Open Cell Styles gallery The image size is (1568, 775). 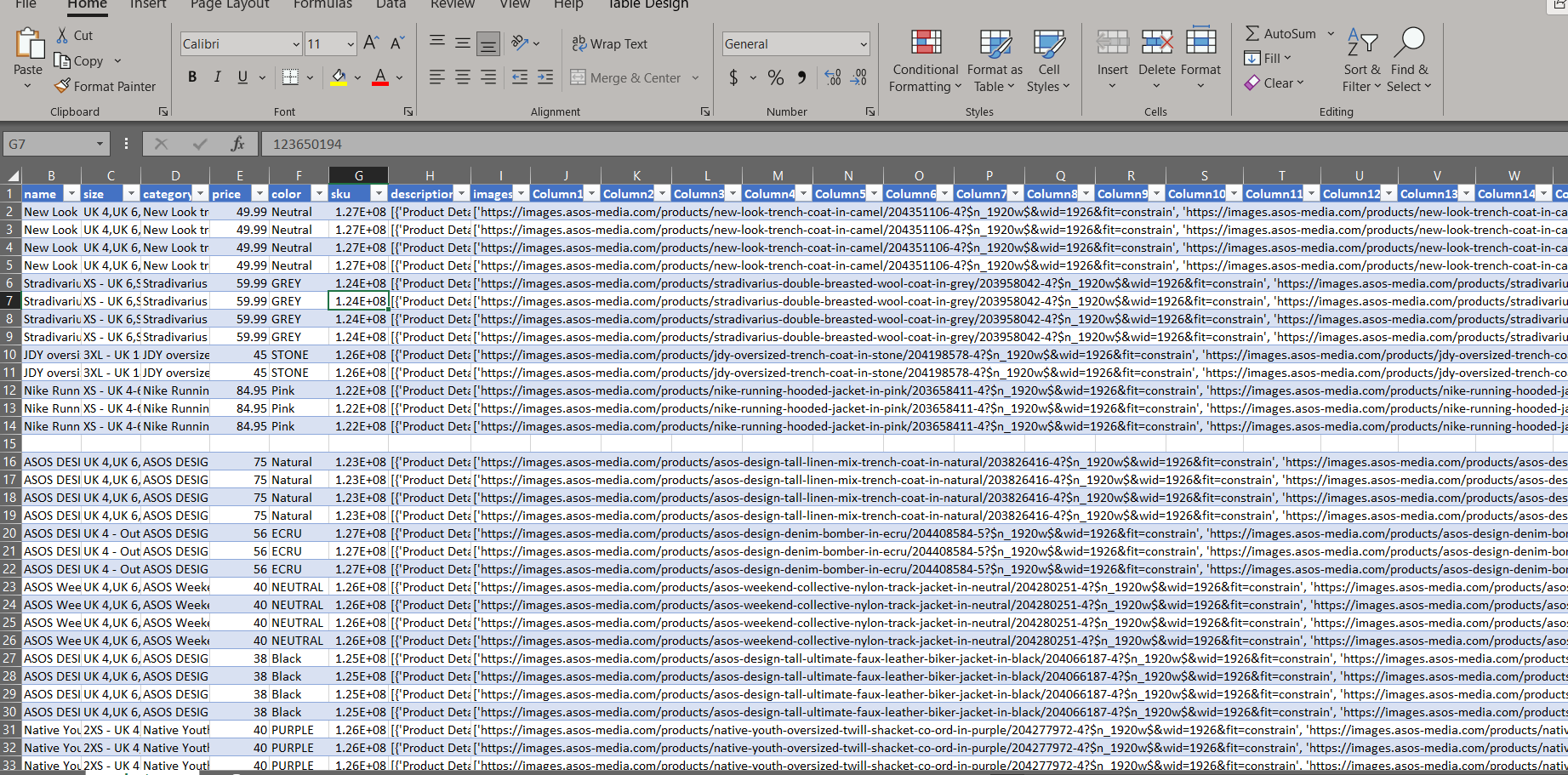[1048, 60]
